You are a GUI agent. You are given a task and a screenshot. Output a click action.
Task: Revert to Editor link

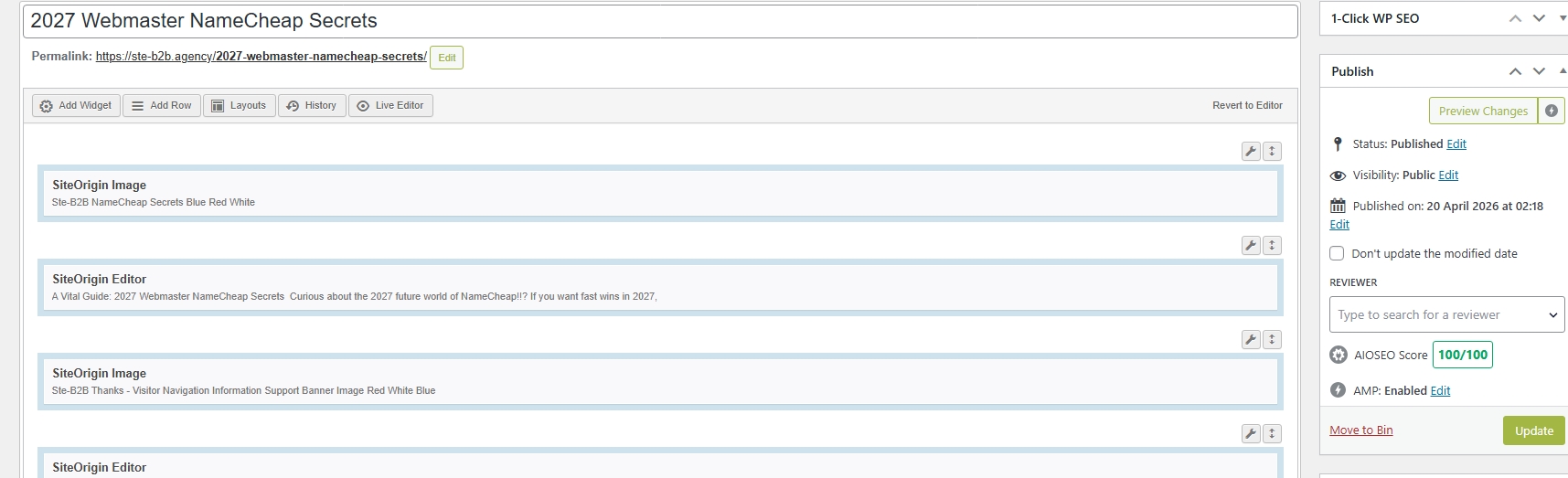click(1247, 106)
